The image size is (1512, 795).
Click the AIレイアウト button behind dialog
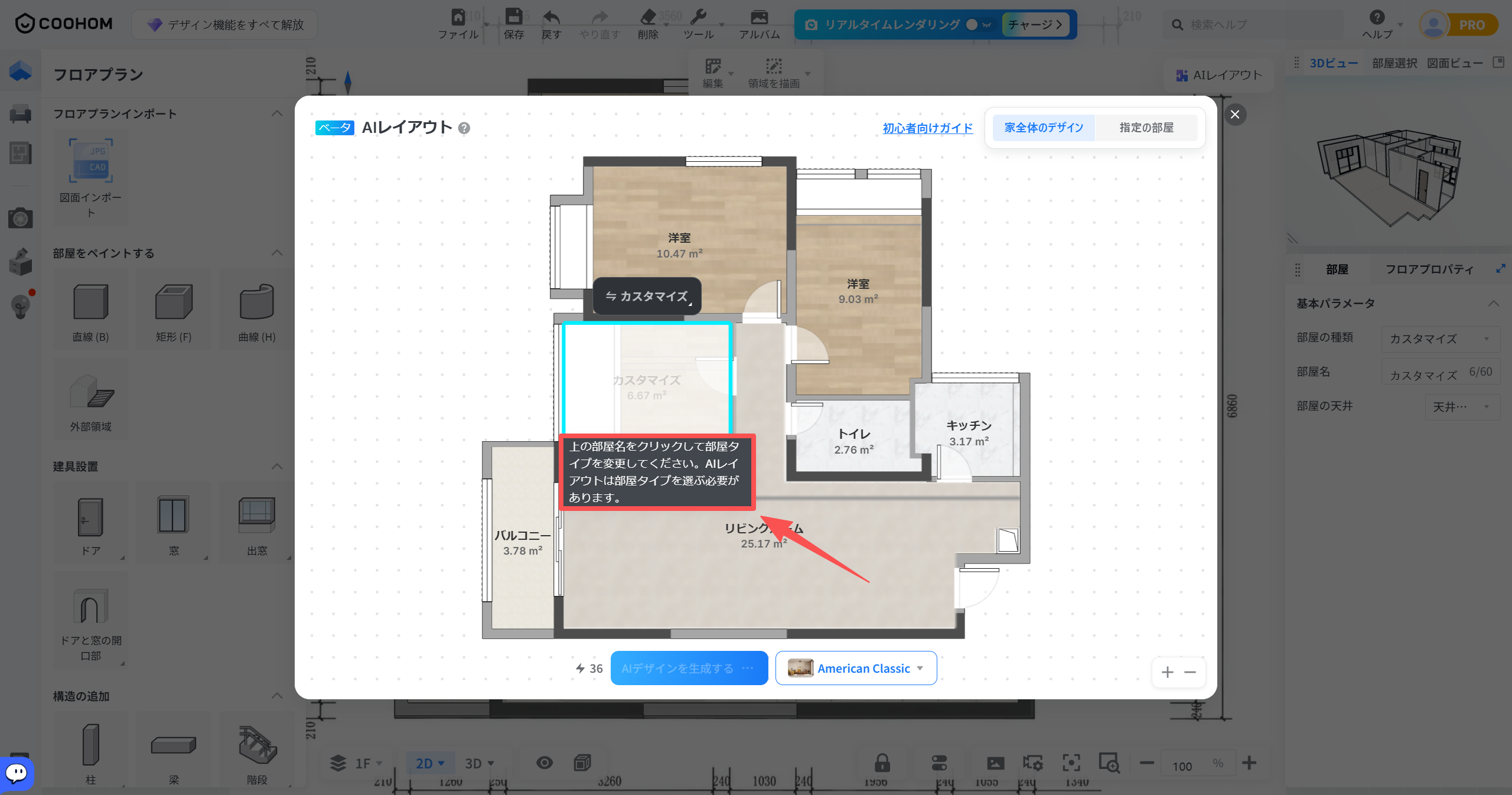click(x=1219, y=75)
